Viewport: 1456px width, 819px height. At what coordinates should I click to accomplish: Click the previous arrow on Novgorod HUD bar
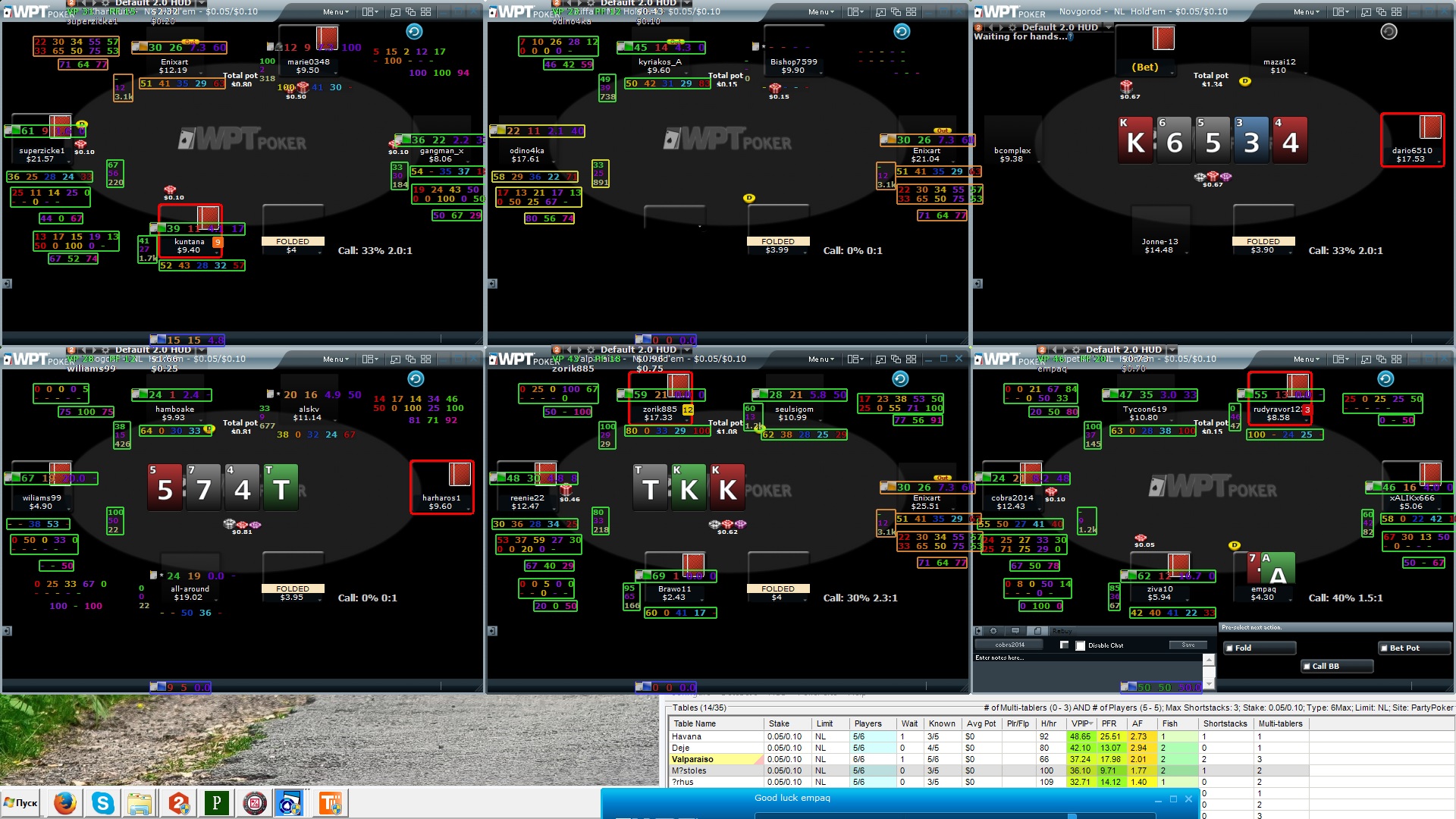991,27
